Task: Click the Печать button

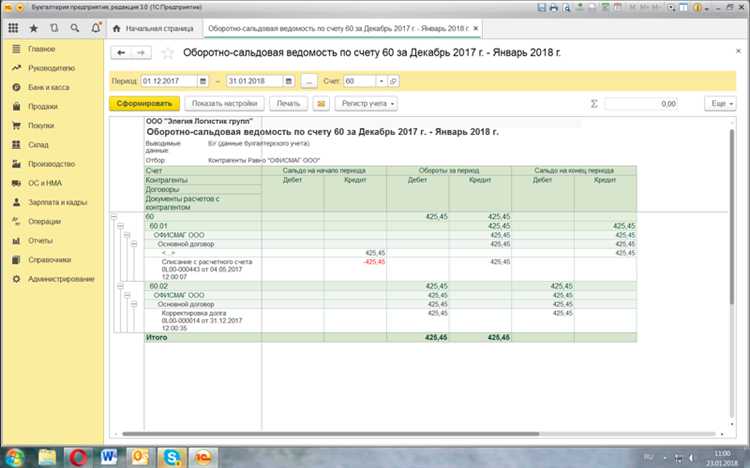Action: pos(288,104)
